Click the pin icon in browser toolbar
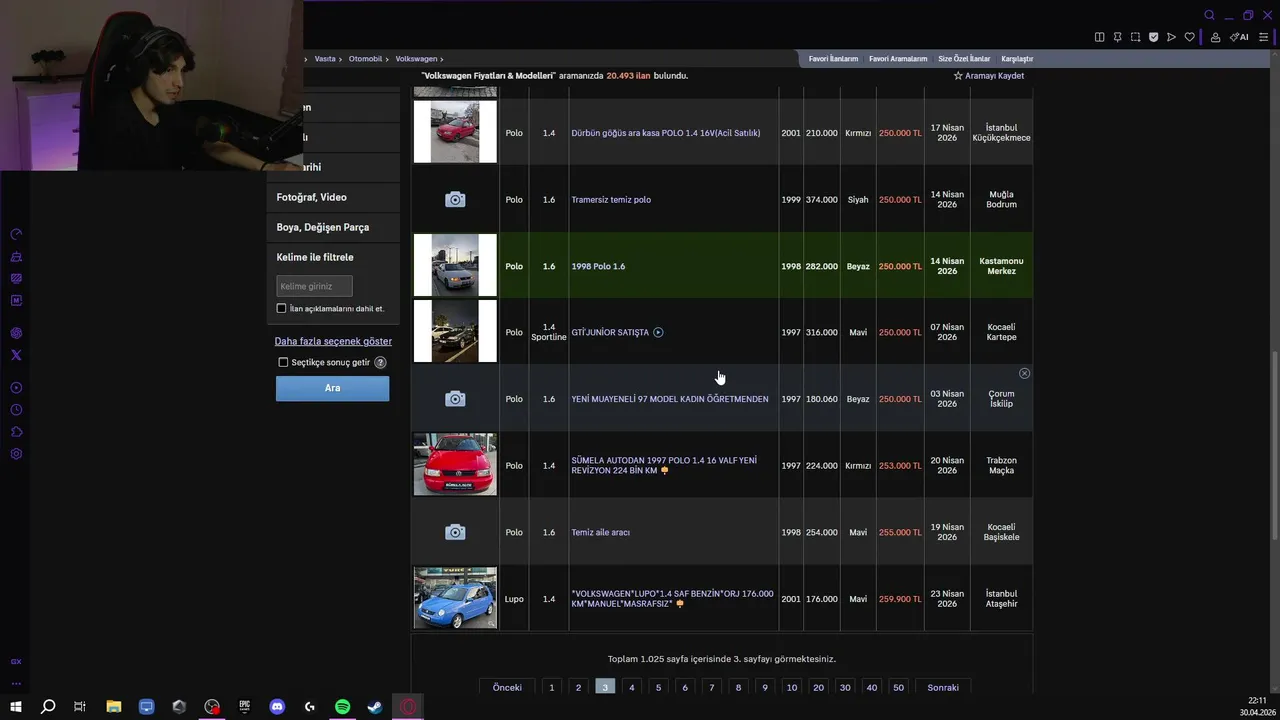 click(x=1118, y=37)
